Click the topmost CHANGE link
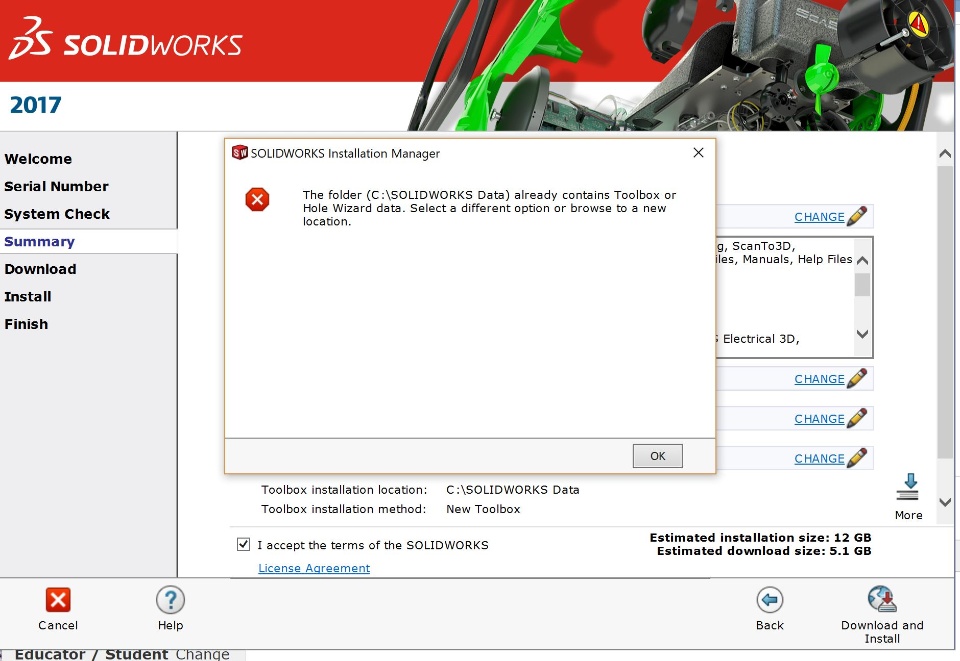960x661 pixels. 819,217
